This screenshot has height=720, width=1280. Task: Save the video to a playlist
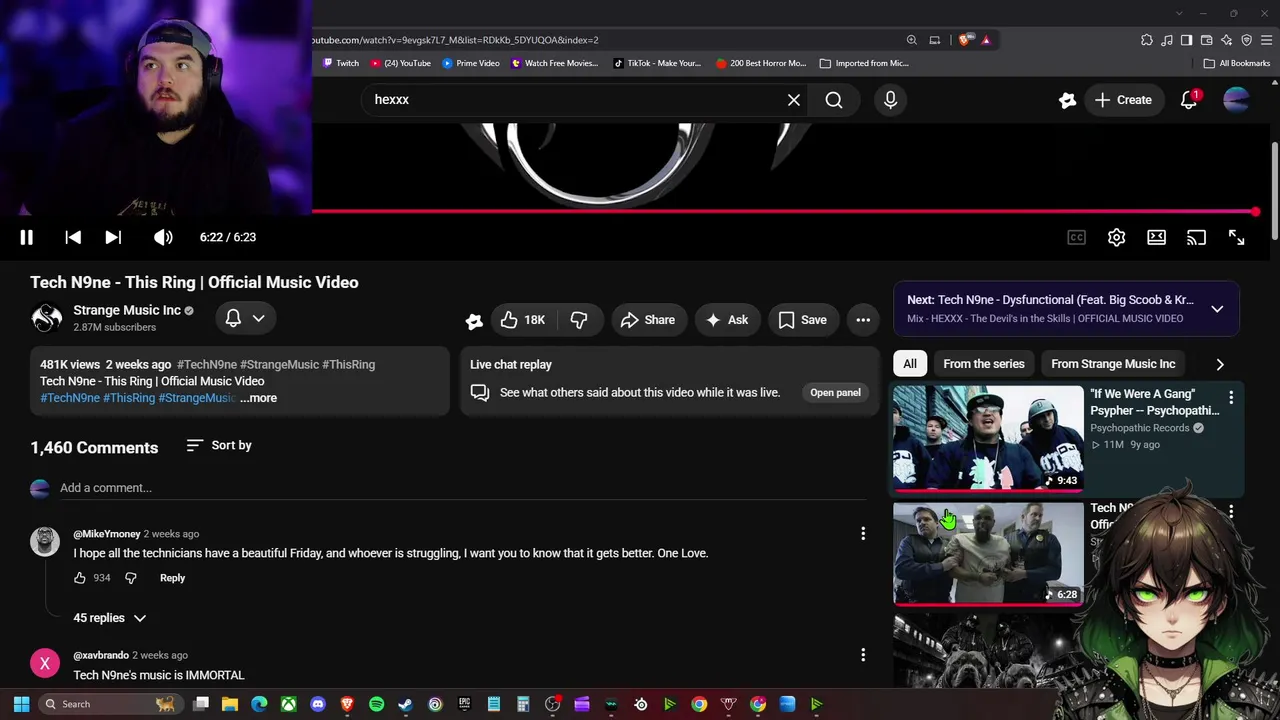tap(803, 320)
